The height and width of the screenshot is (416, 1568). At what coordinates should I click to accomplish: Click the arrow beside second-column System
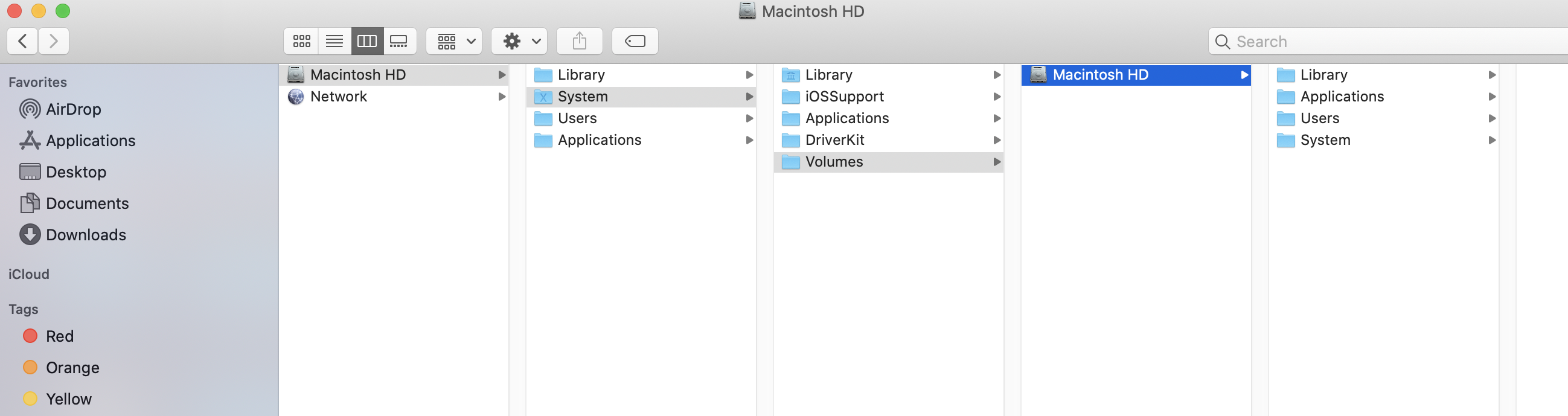click(x=749, y=96)
